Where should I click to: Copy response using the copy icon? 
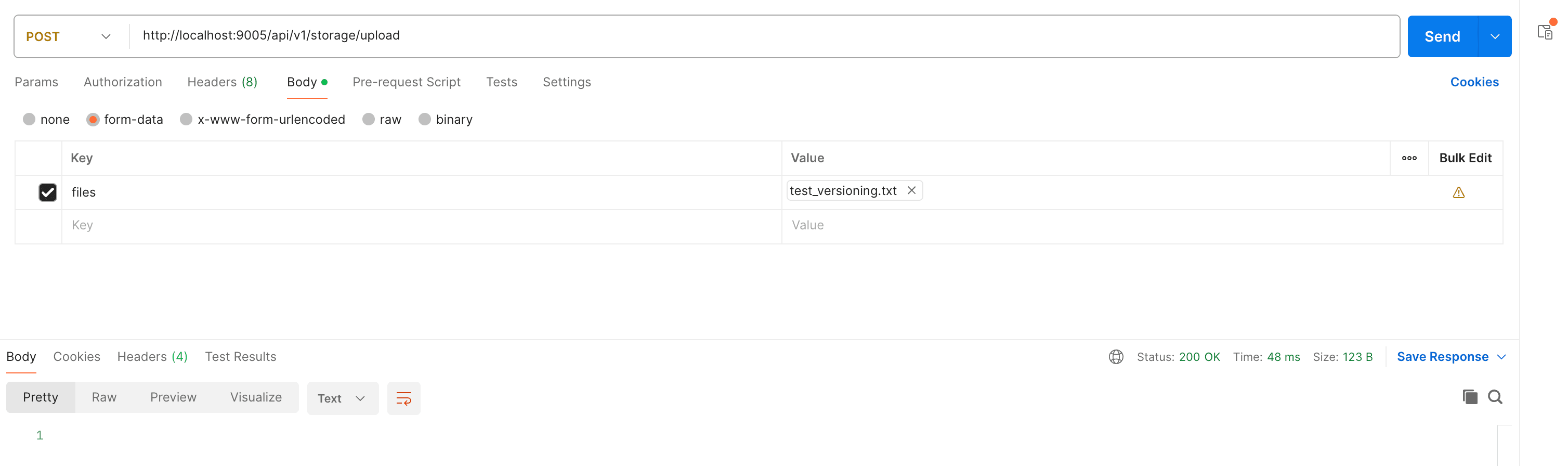tap(1469, 397)
